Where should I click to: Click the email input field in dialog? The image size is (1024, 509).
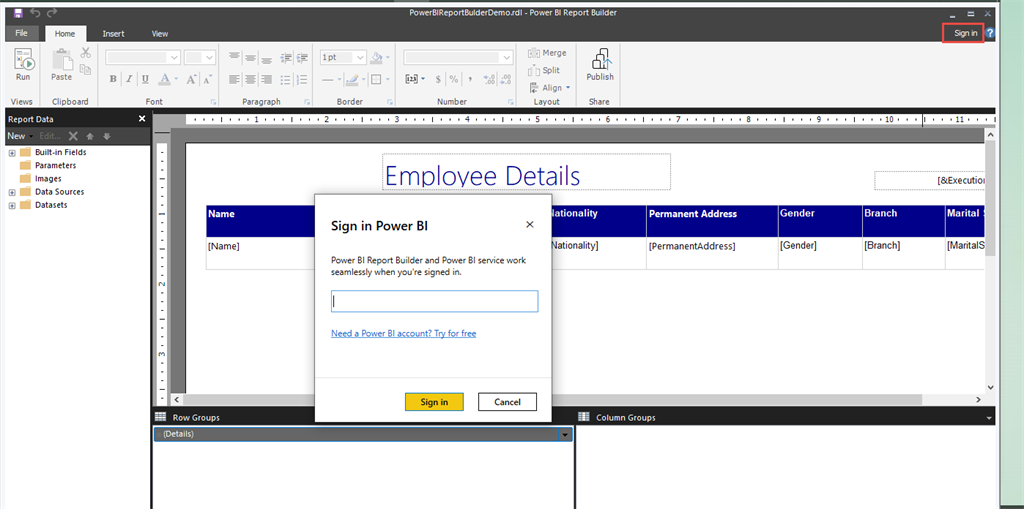coord(434,301)
